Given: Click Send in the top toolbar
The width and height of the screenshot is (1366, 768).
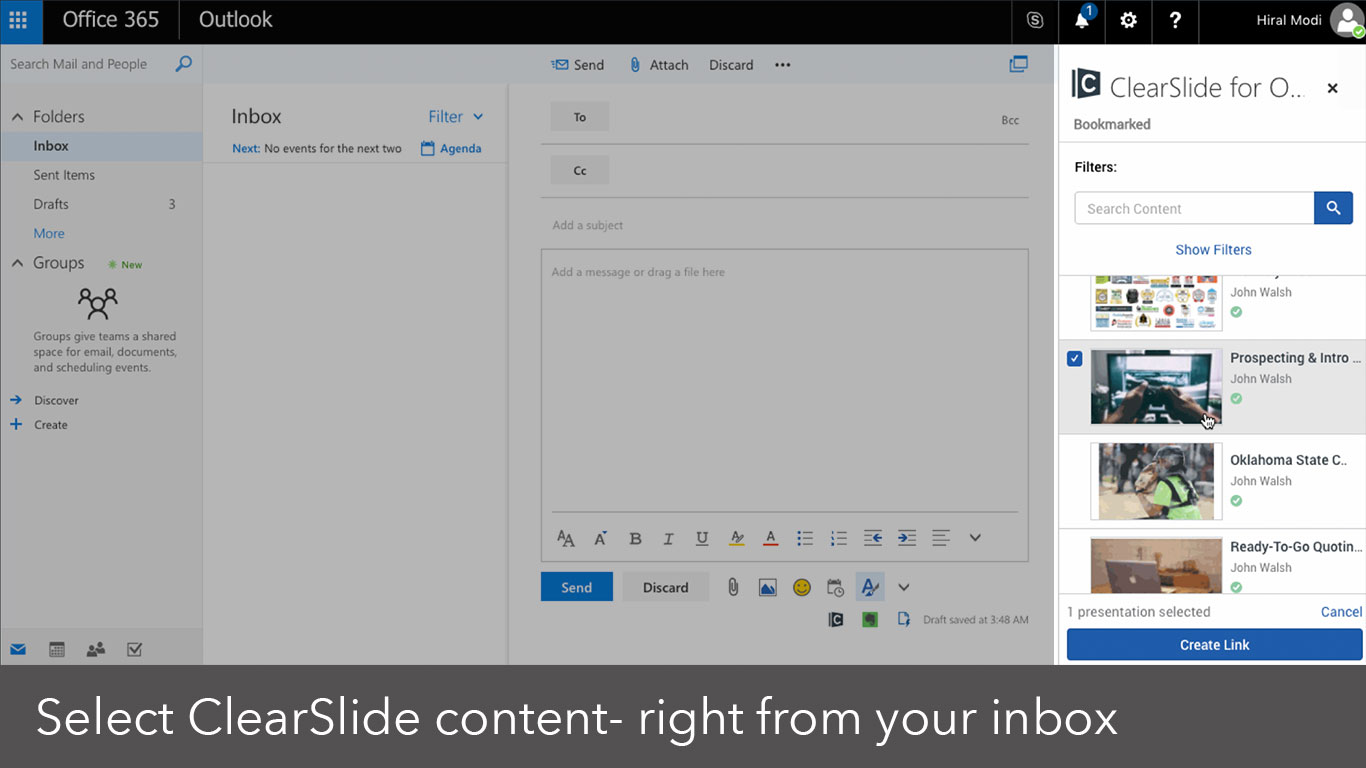Looking at the screenshot, I should 578,65.
